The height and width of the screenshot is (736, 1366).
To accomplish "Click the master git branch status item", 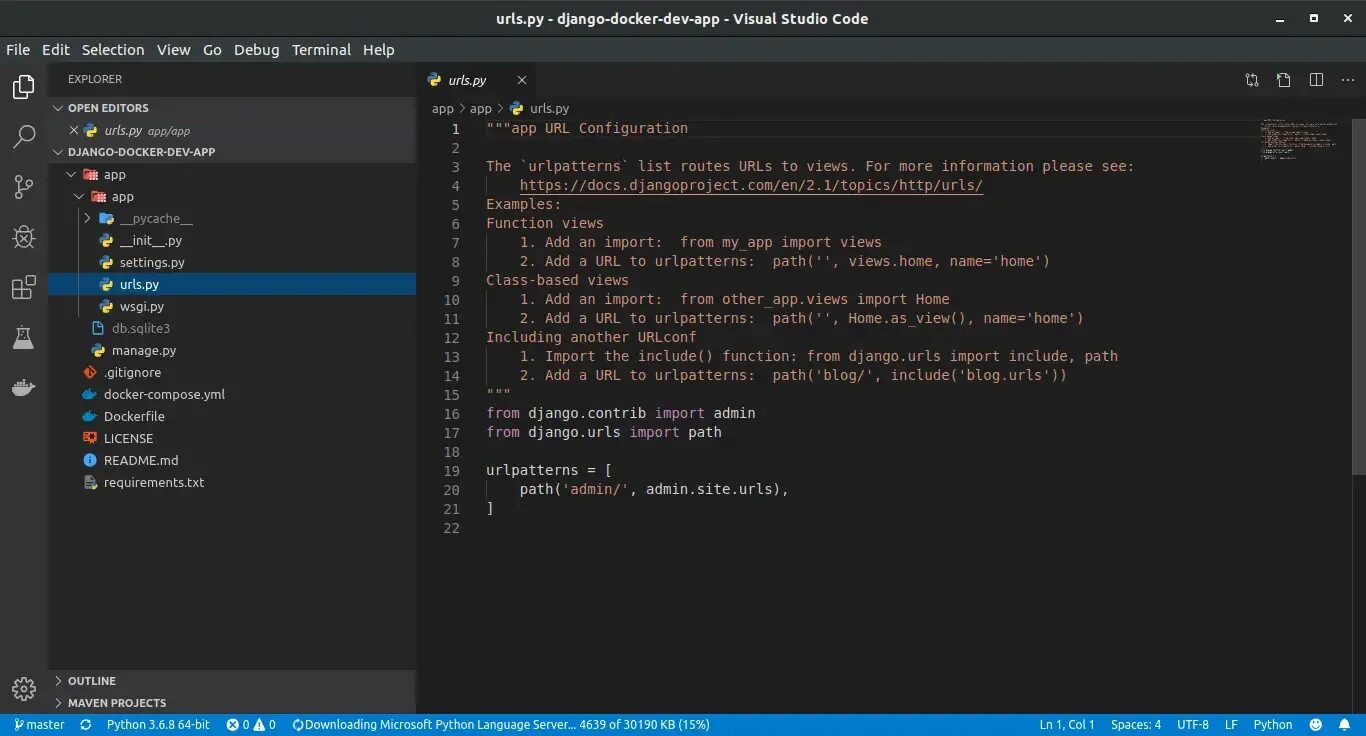I will [39, 725].
